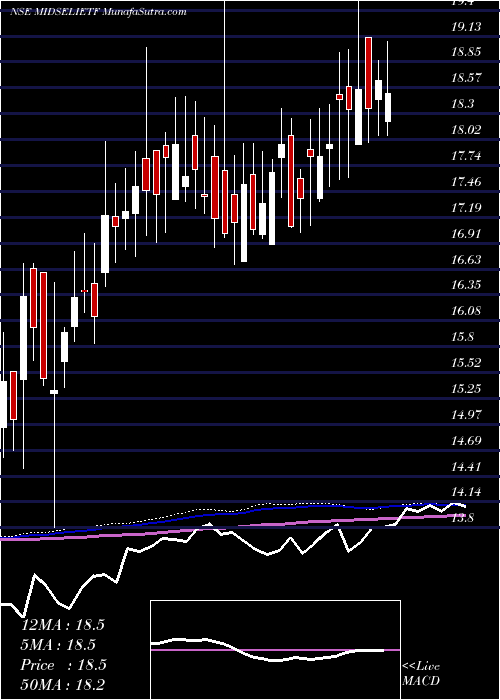Click the 50MA : 18.2 reading
The image size is (500, 700).
(62, 685)
